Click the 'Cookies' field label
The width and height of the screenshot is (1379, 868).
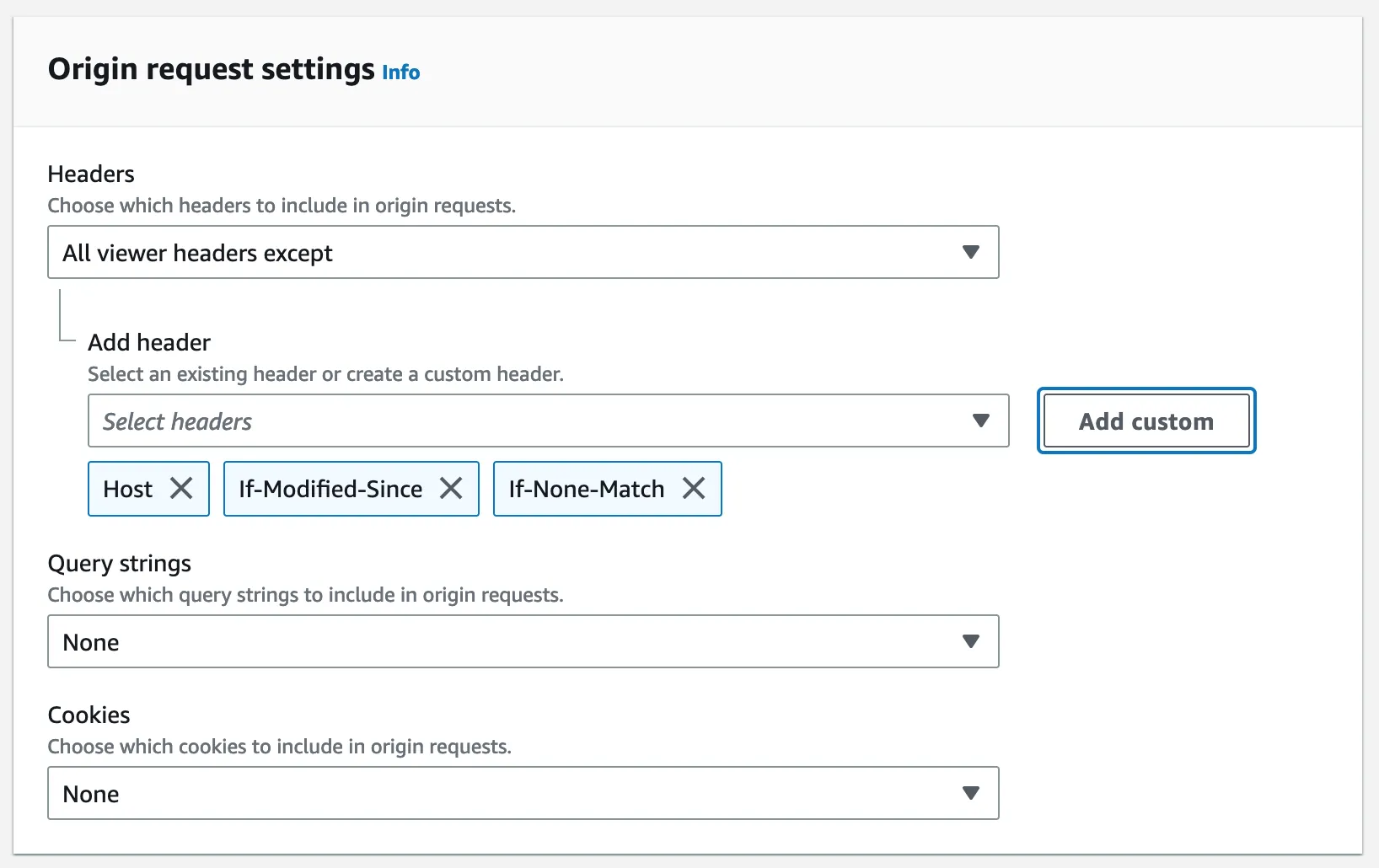tap(89, 715)
